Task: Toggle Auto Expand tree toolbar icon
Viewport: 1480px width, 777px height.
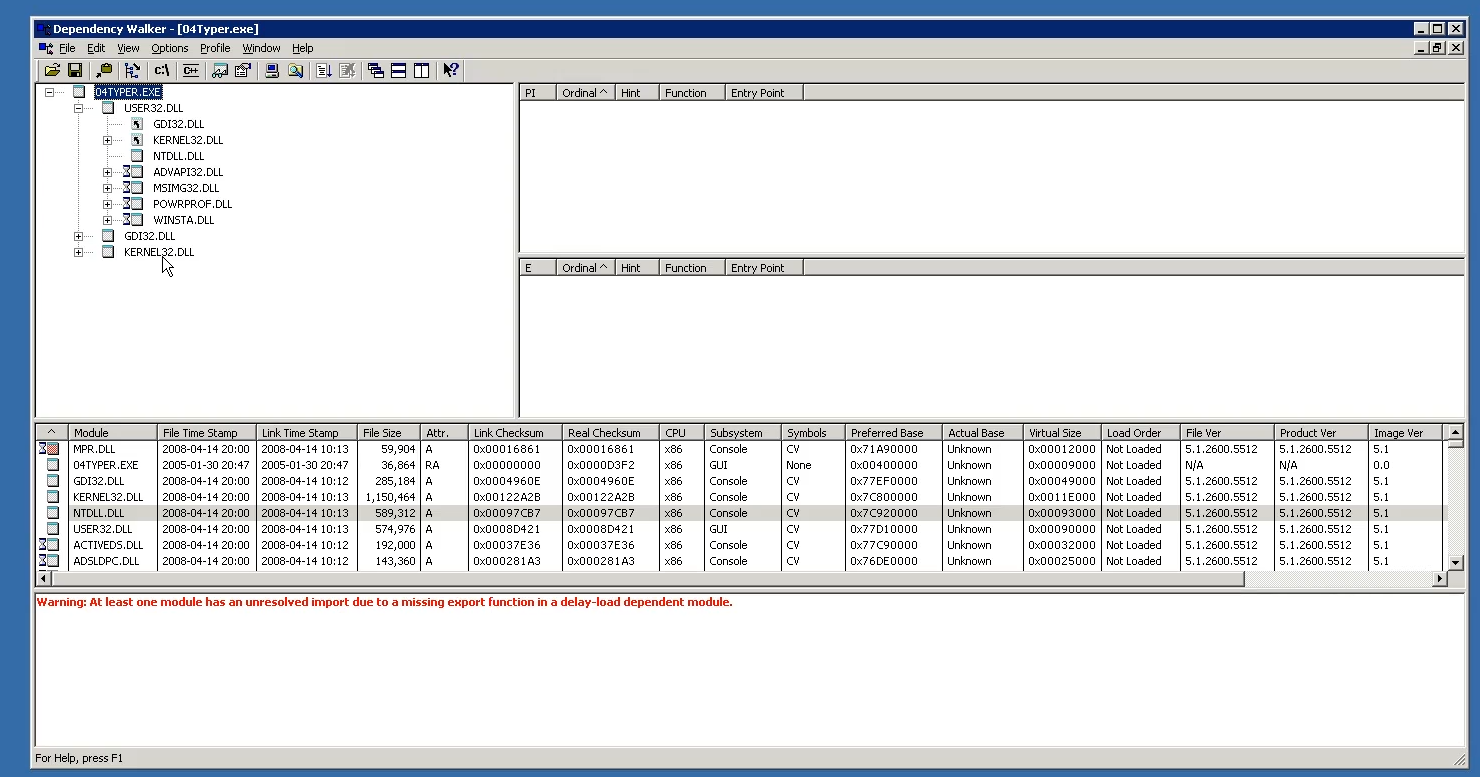Action: coord(132,70)
